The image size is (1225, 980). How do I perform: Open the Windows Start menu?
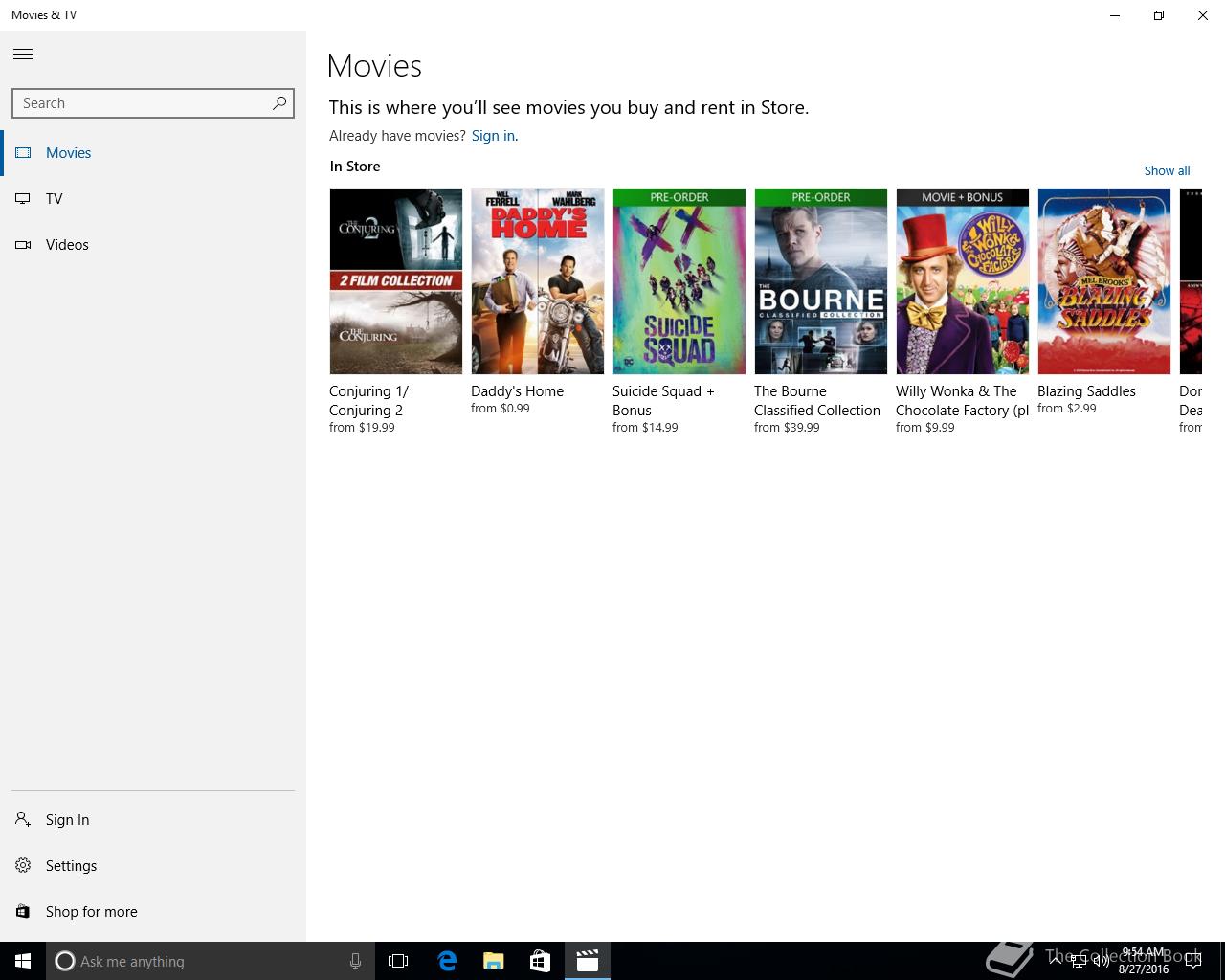pos(23,961)
